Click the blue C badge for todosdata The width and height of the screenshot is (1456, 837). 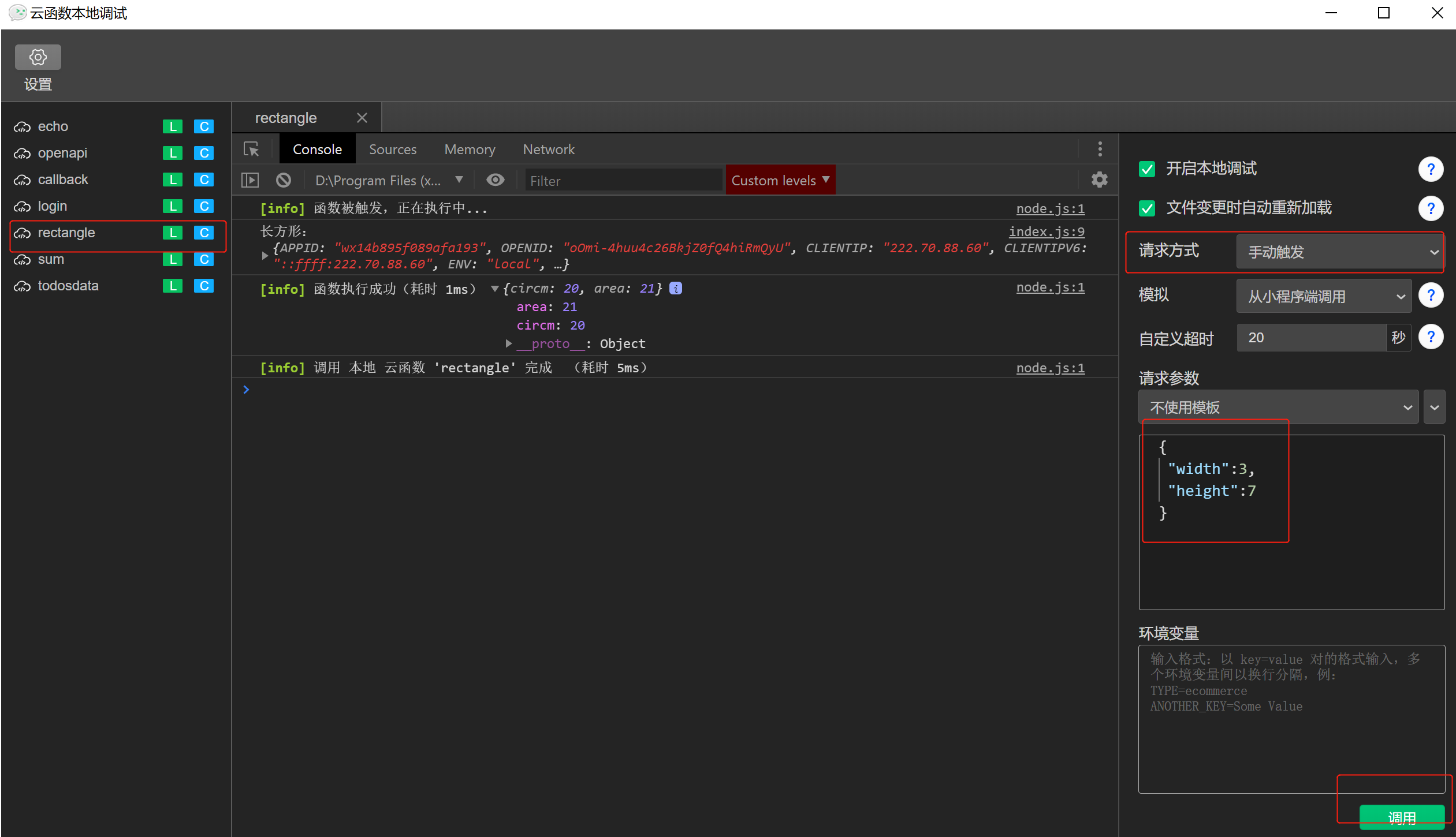click(x=203, y=286)
